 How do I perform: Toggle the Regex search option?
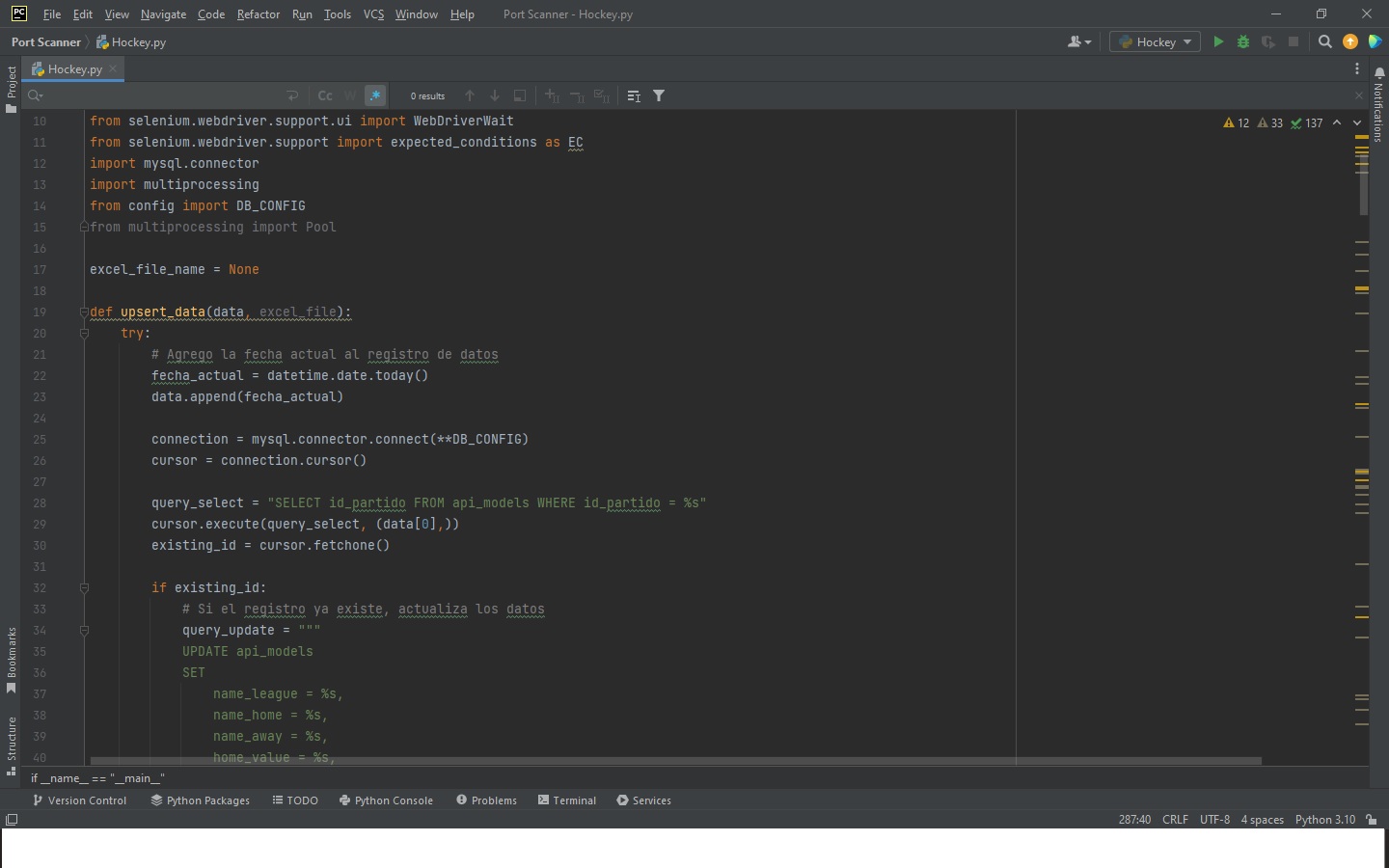375,95
